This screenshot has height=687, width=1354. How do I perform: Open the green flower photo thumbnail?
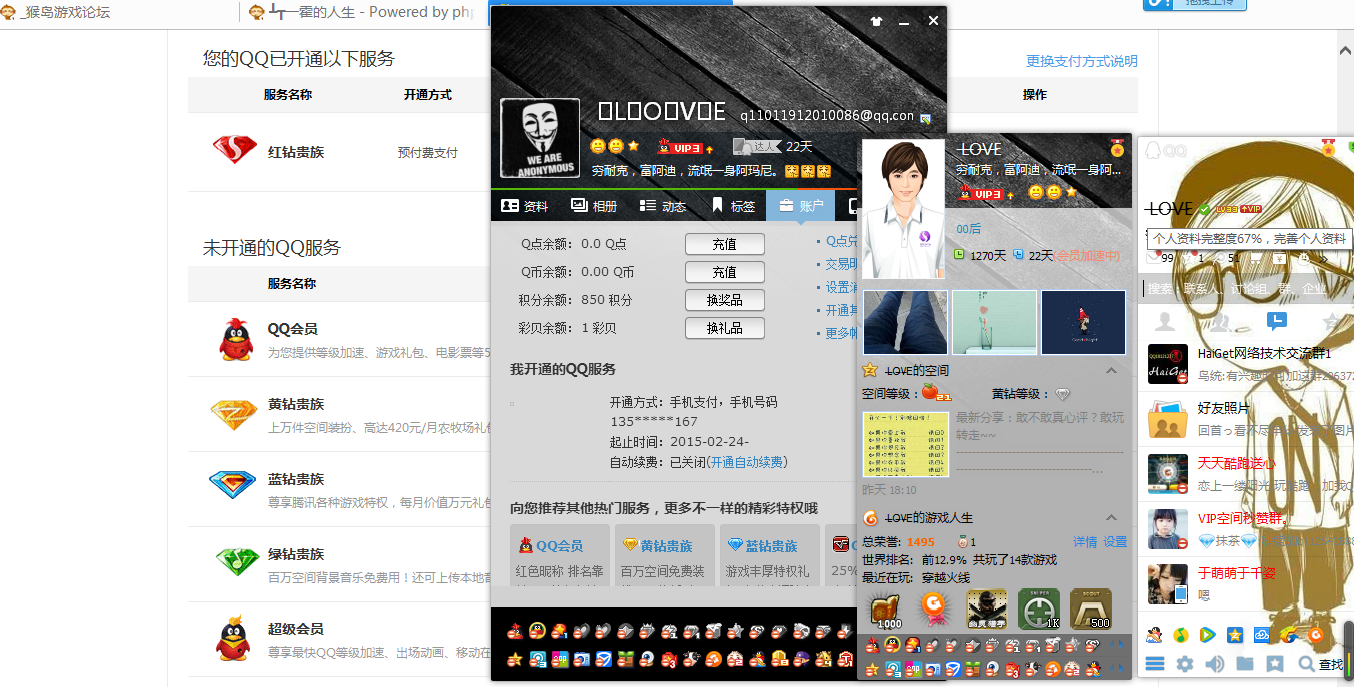click(994, 322)
